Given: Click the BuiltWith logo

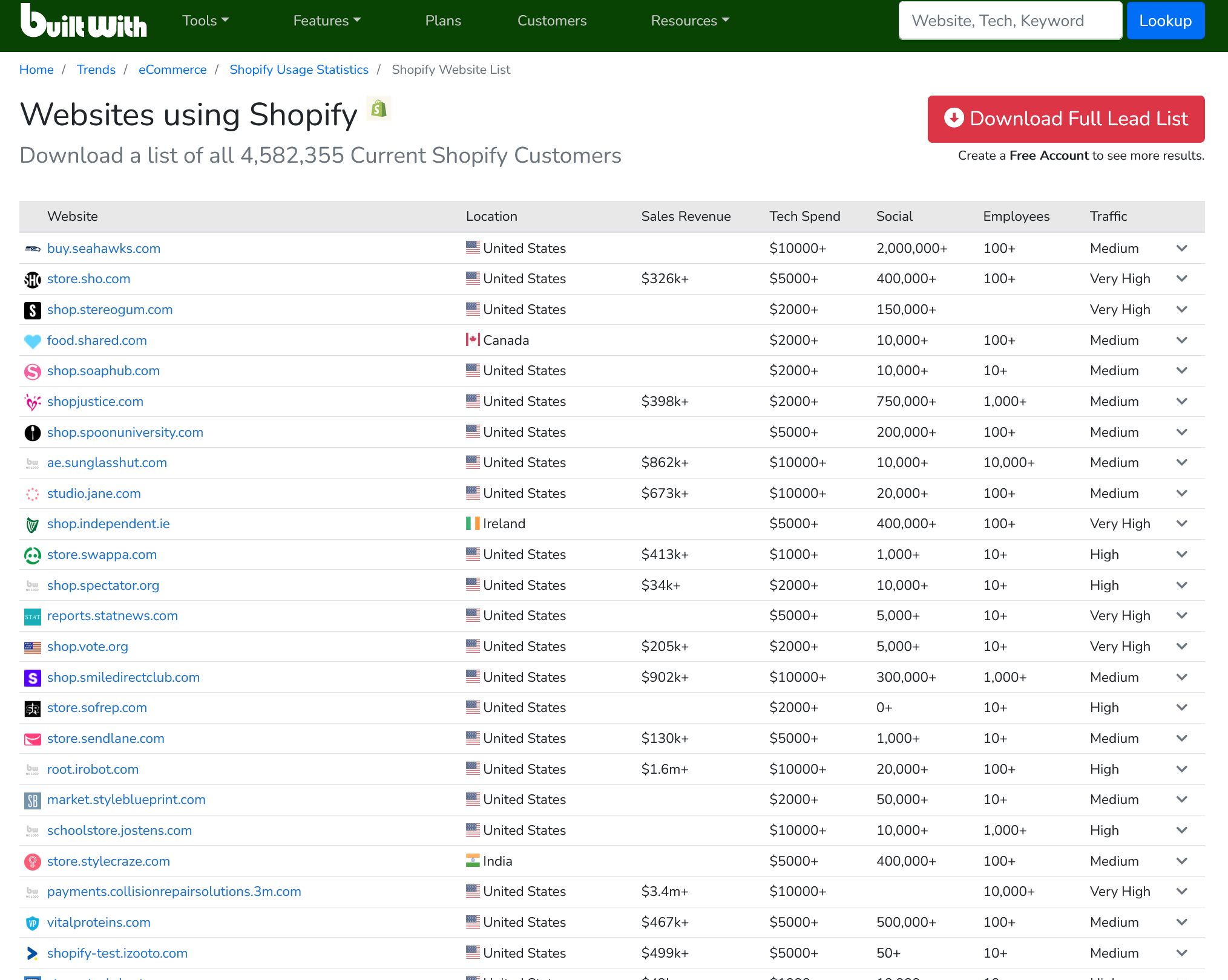Looking at the screenshot, I should pyautogui.click(x=84, y=21).
